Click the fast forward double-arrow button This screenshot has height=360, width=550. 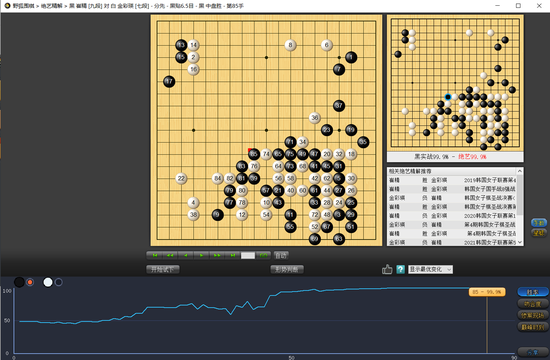(217, 255)
